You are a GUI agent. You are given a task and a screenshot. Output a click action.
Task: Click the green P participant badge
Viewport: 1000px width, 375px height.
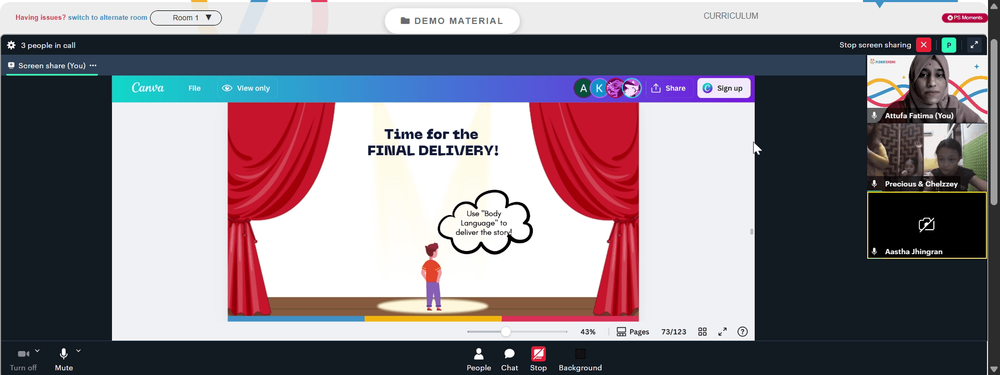click(x=948, y=45)
